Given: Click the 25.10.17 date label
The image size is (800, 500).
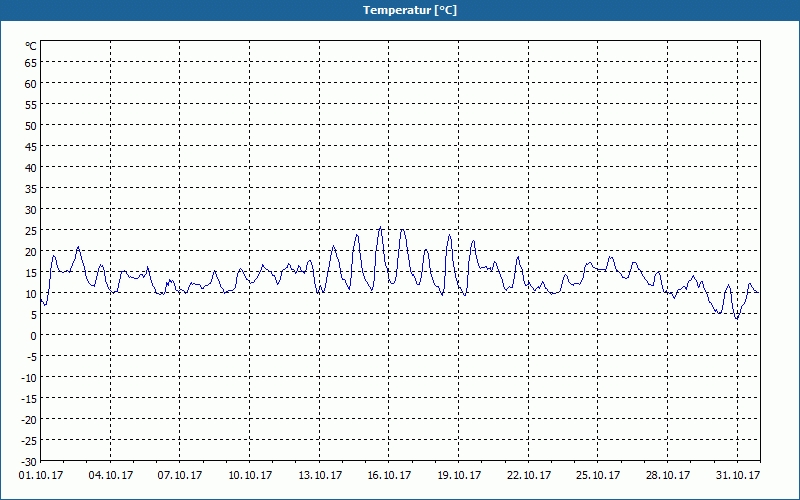Looking at the screenshot, I should click(x=598, y=475).
